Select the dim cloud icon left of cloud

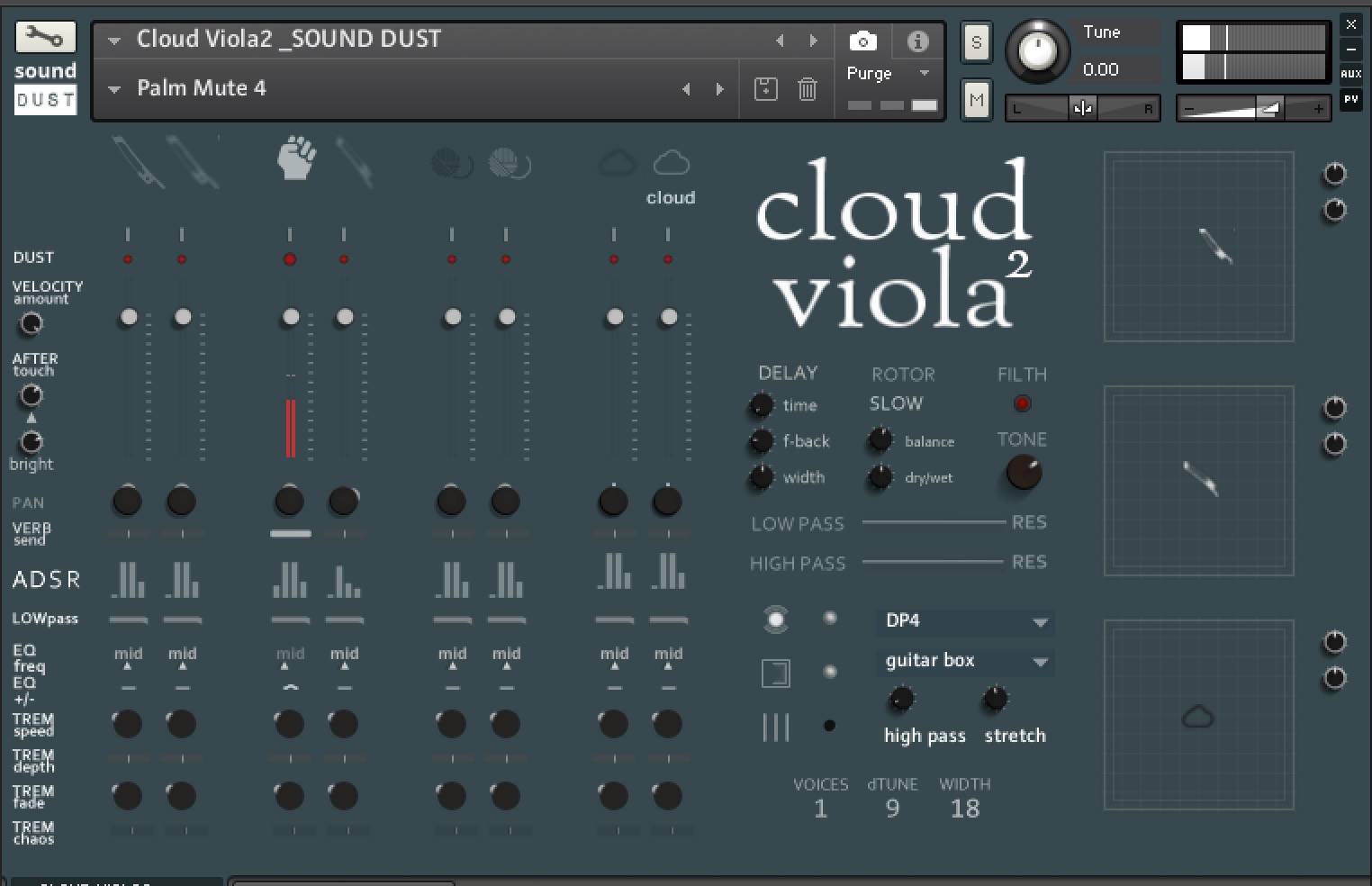617,163
